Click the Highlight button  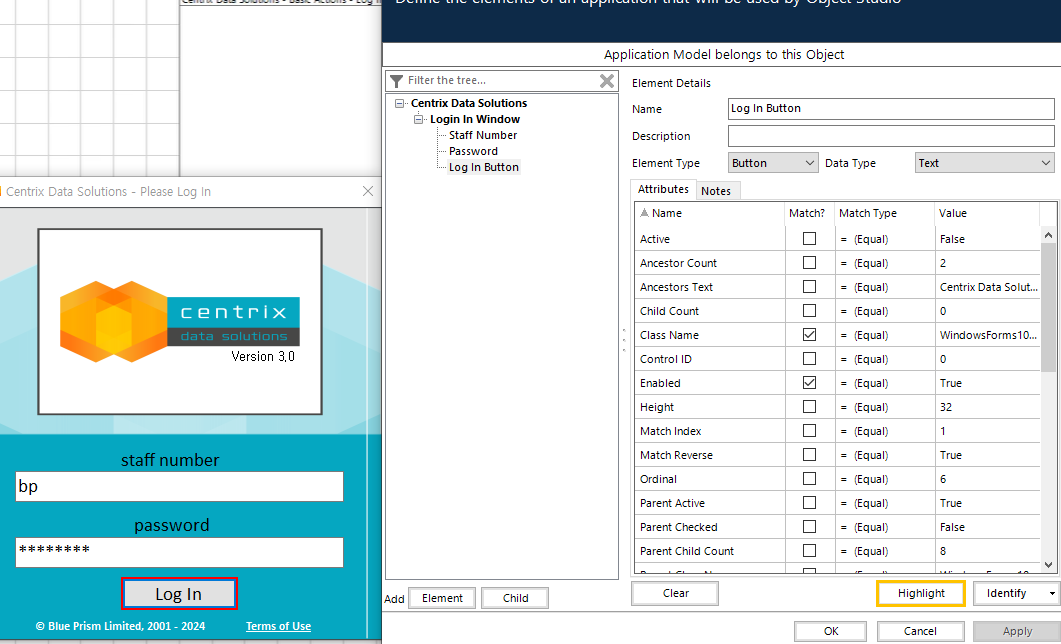coord(921,593)
